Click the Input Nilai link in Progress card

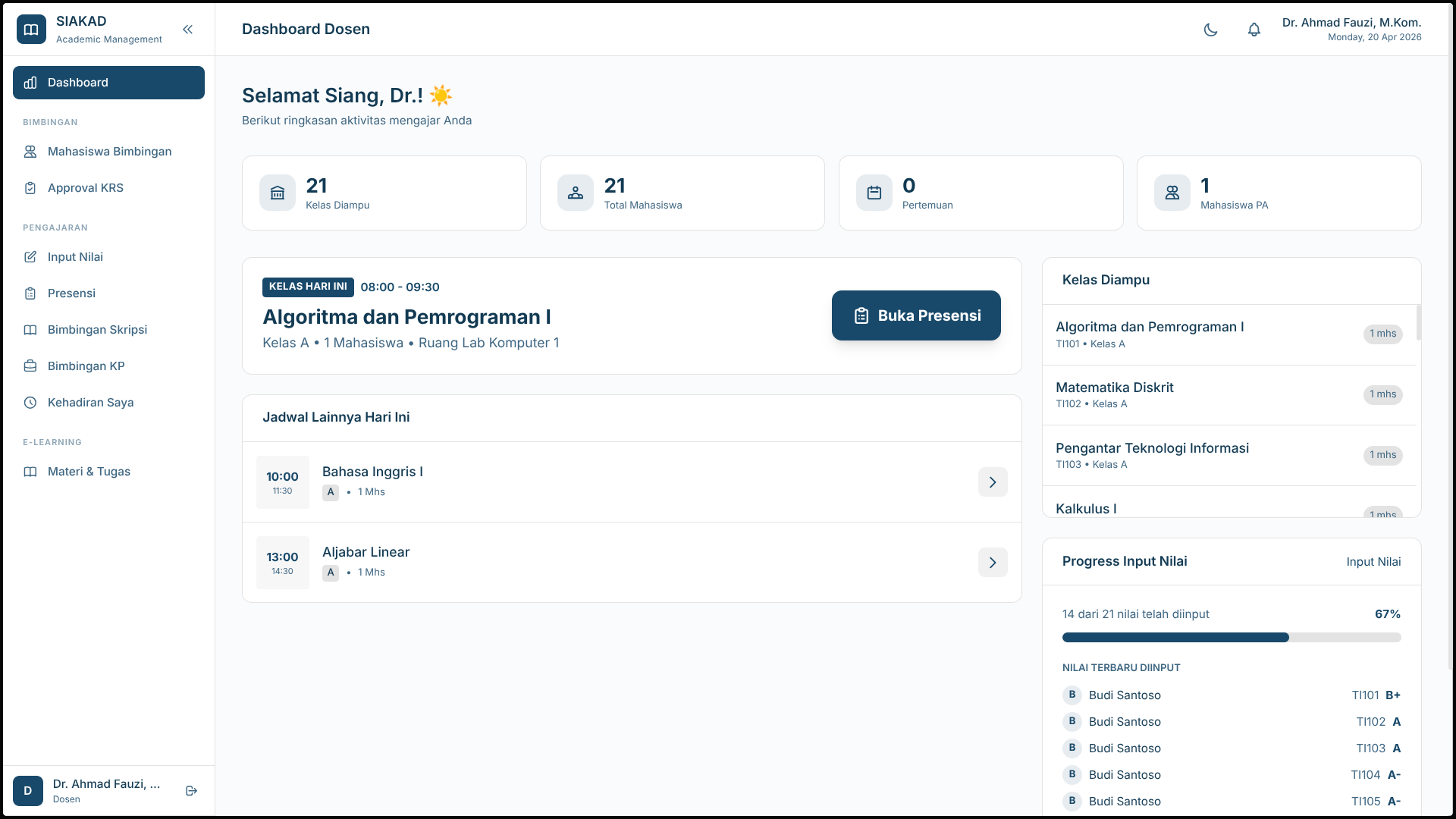pos(1373,562)
